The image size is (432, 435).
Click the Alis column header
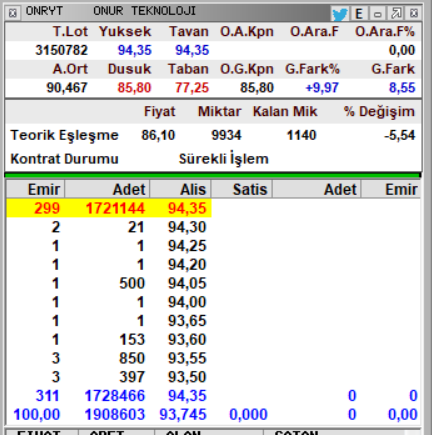click(180, 189)
